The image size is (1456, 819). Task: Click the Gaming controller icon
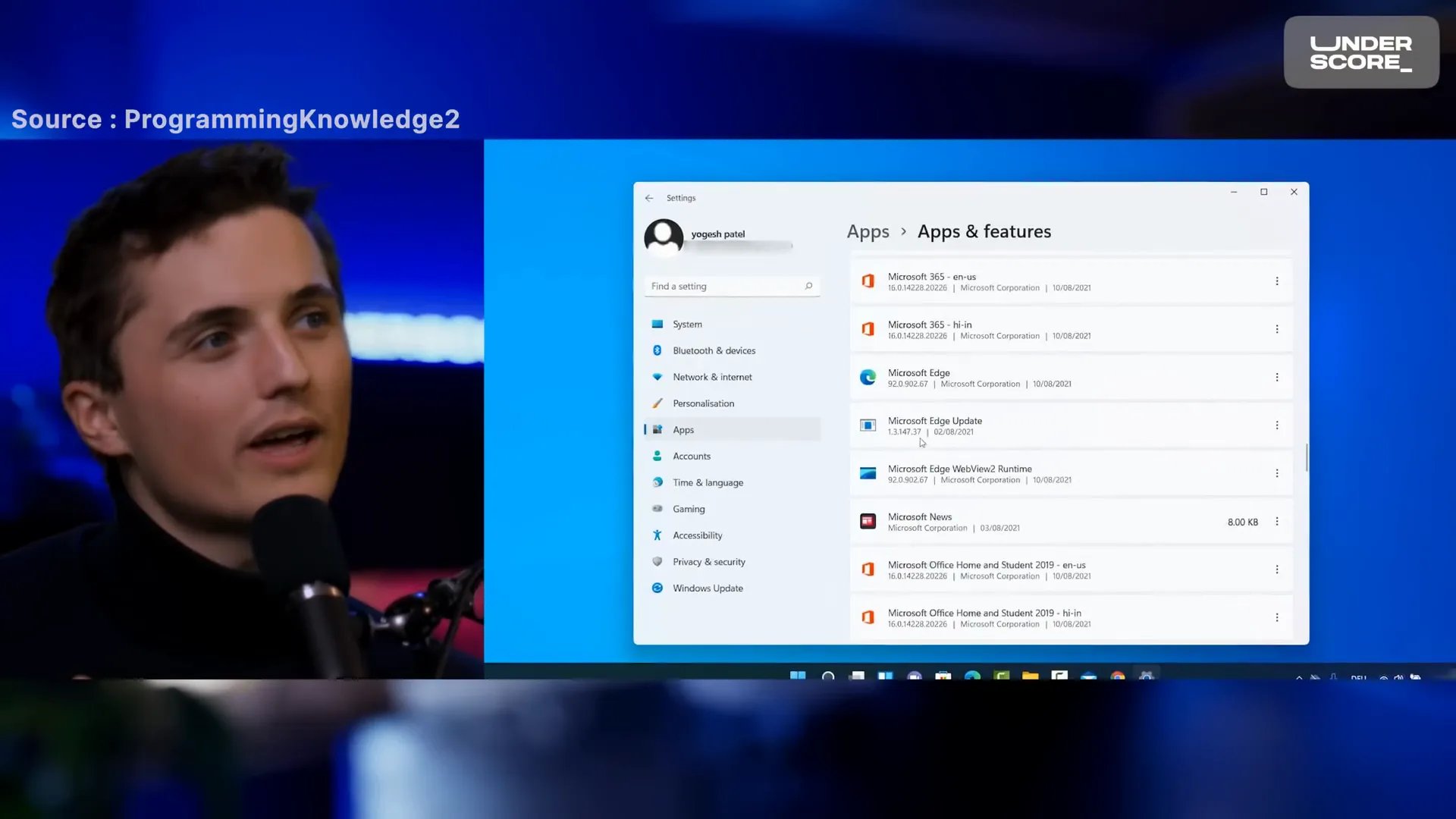(x=657, y=509)
